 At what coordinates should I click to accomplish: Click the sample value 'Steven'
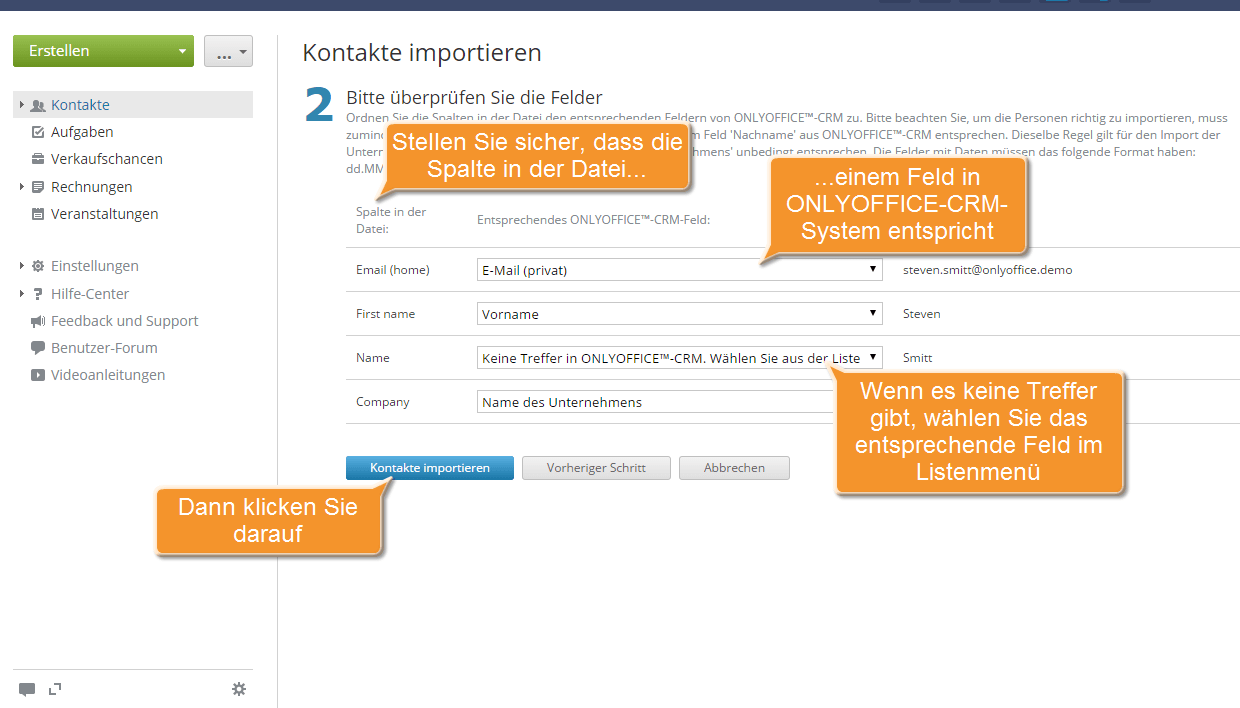pos(922,314)
